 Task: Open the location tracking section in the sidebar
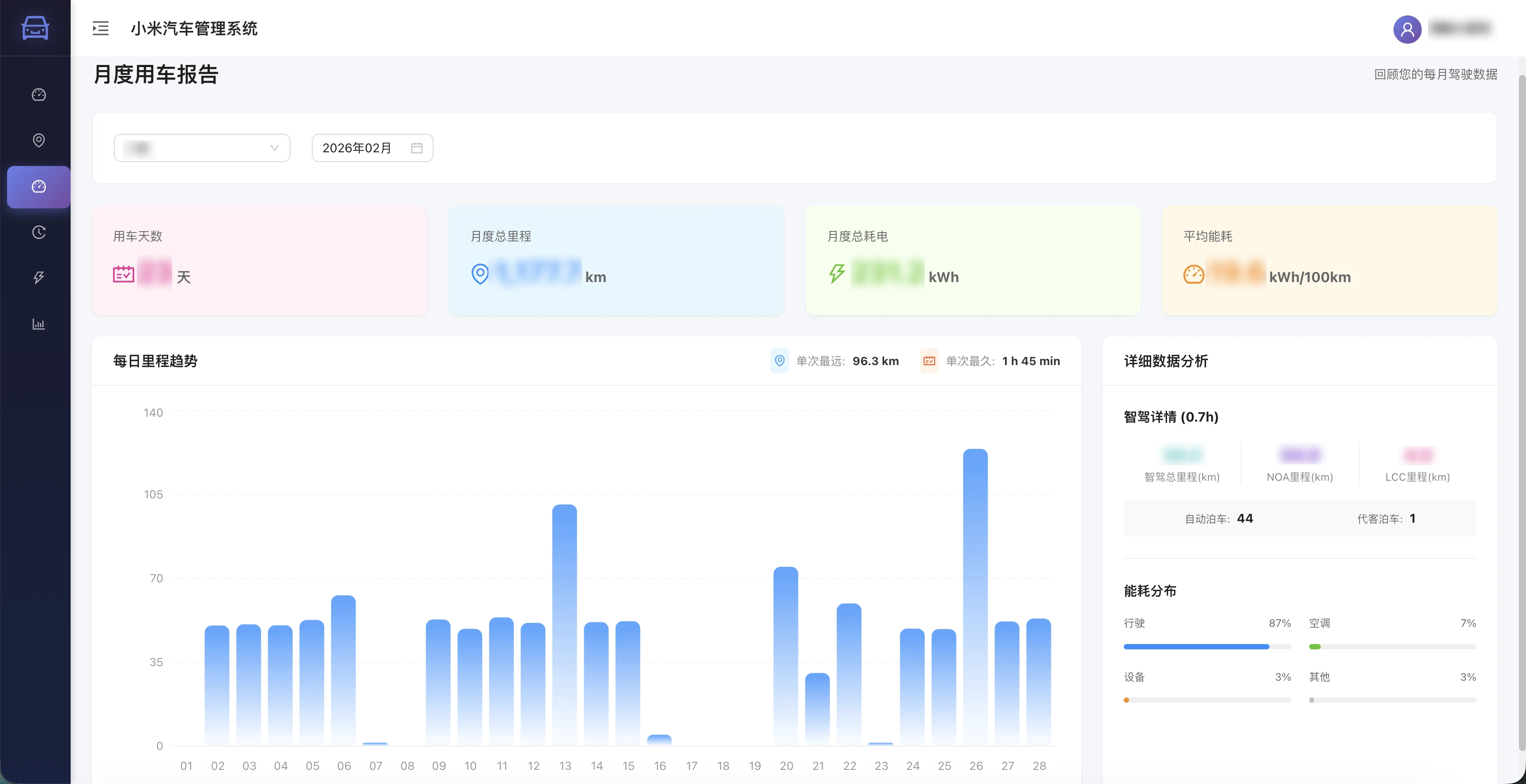(38, 140)
